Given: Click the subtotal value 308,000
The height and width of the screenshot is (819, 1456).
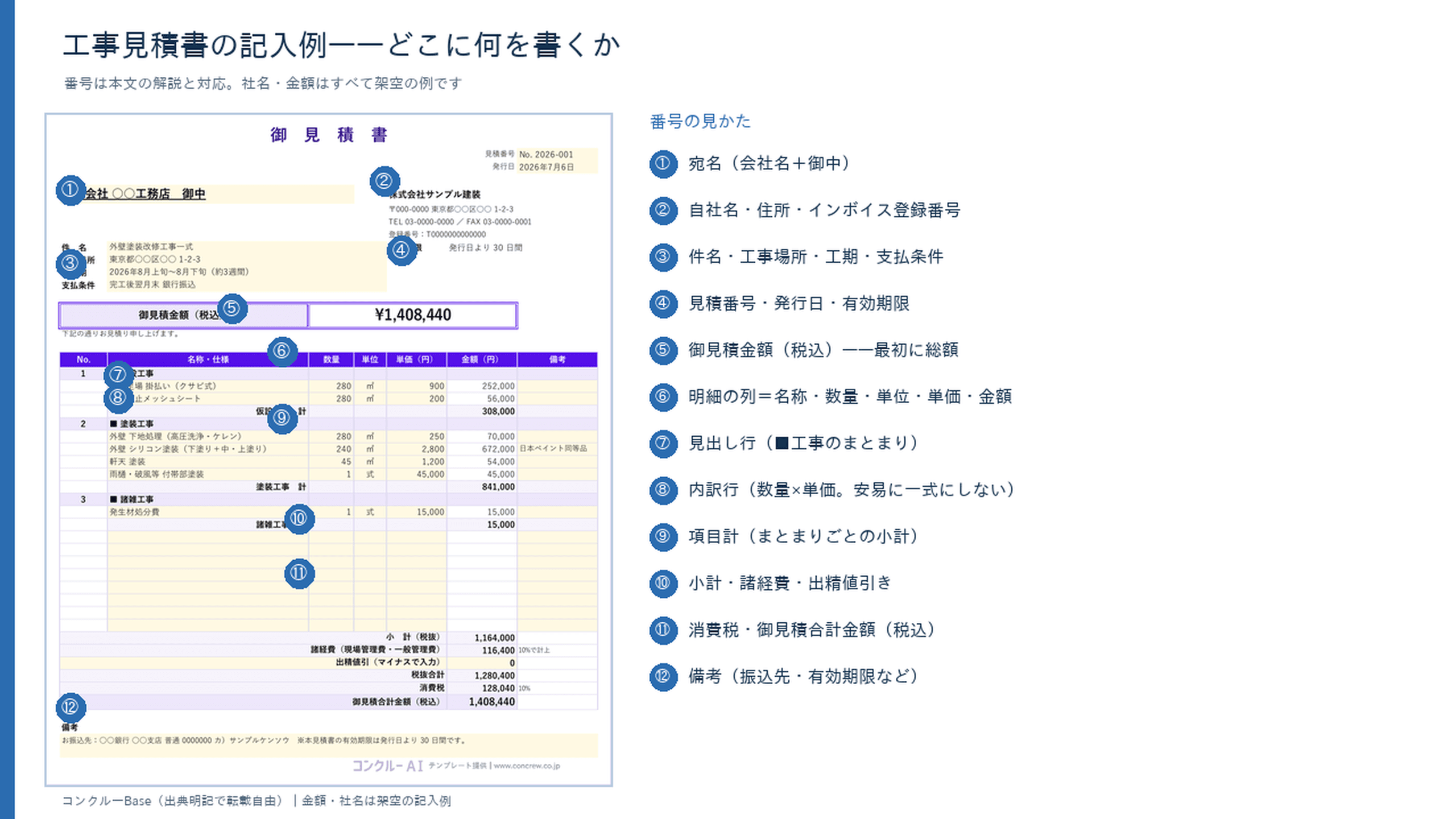Looking at the screenshot, I should pos(498,412).
